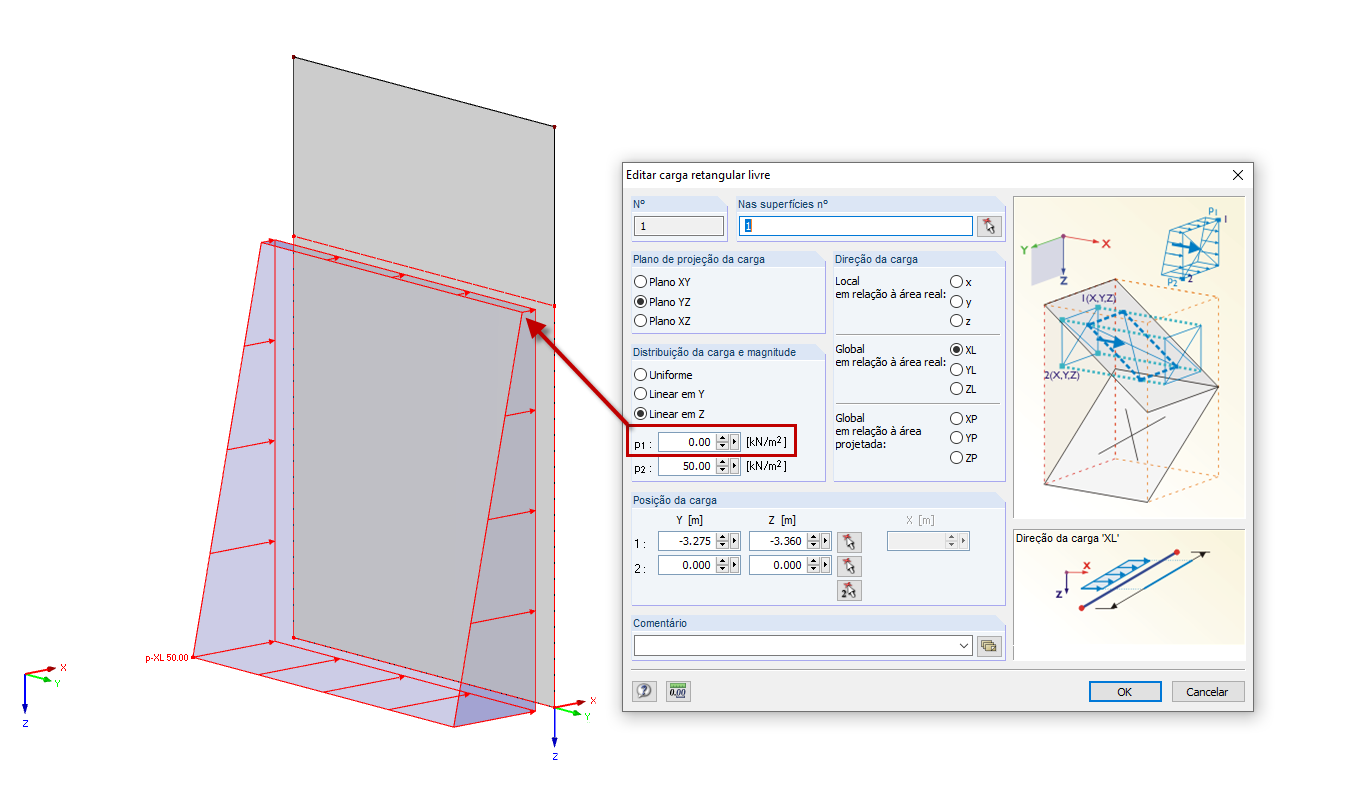The width and height of the screenshot is (1350, 790).
Task: Select both corner points with the '2-click' pick icon
Action: coord(849,590)
